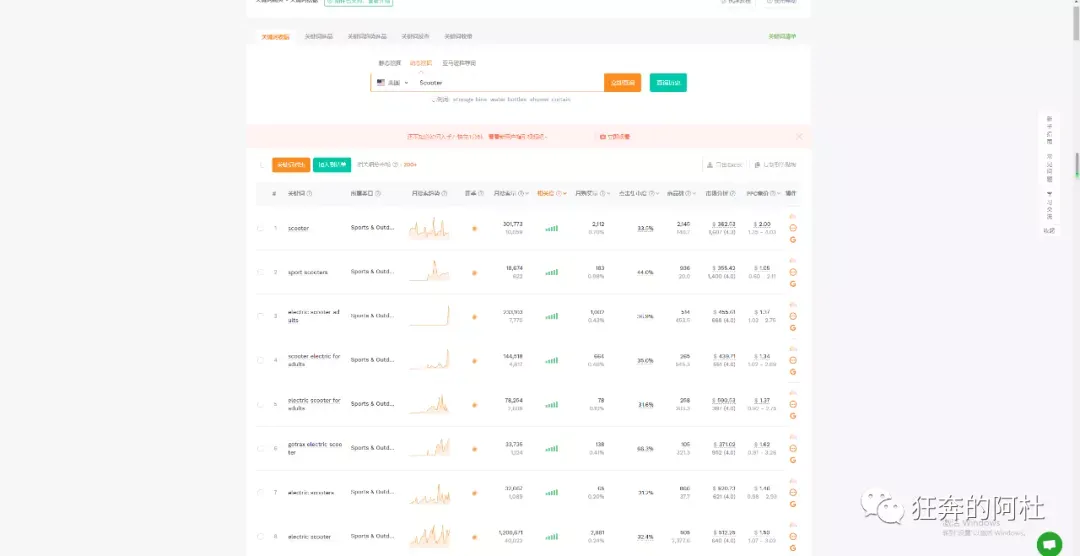Viewport: 1080px width, 556px height.
Task: Open the green chat bubble widget
Action: [x=1050, y=544]
